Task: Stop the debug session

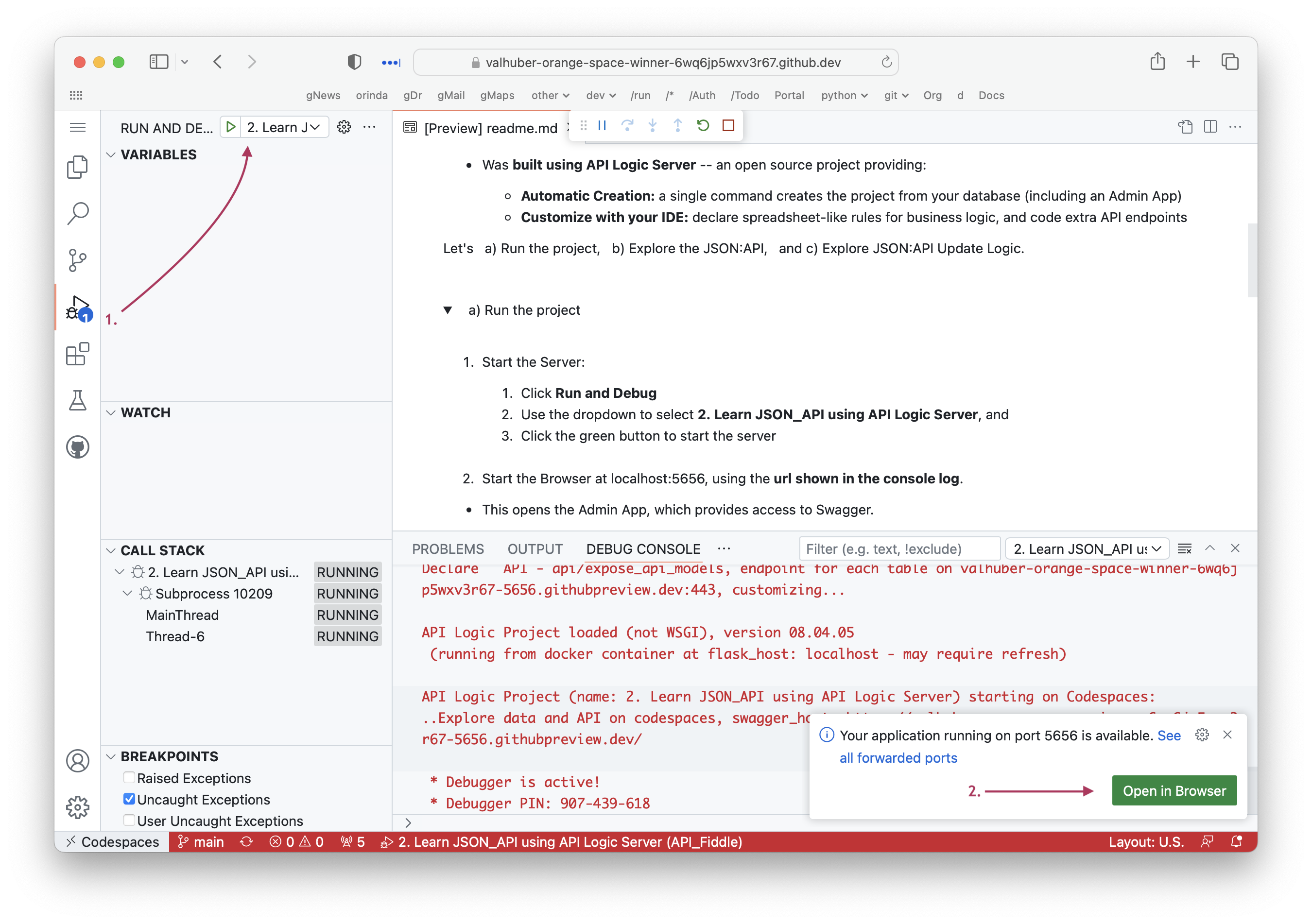Action: (x=728, y=126)
